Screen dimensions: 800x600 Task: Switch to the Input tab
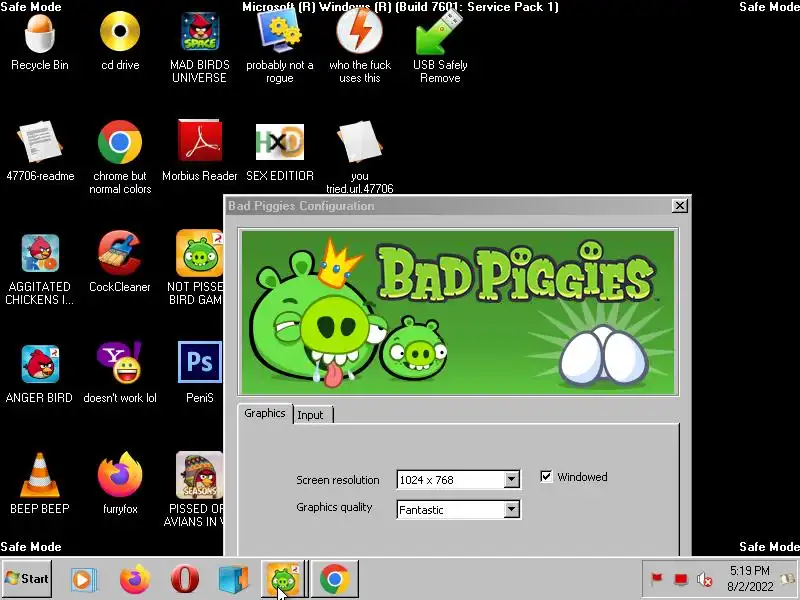313,415
